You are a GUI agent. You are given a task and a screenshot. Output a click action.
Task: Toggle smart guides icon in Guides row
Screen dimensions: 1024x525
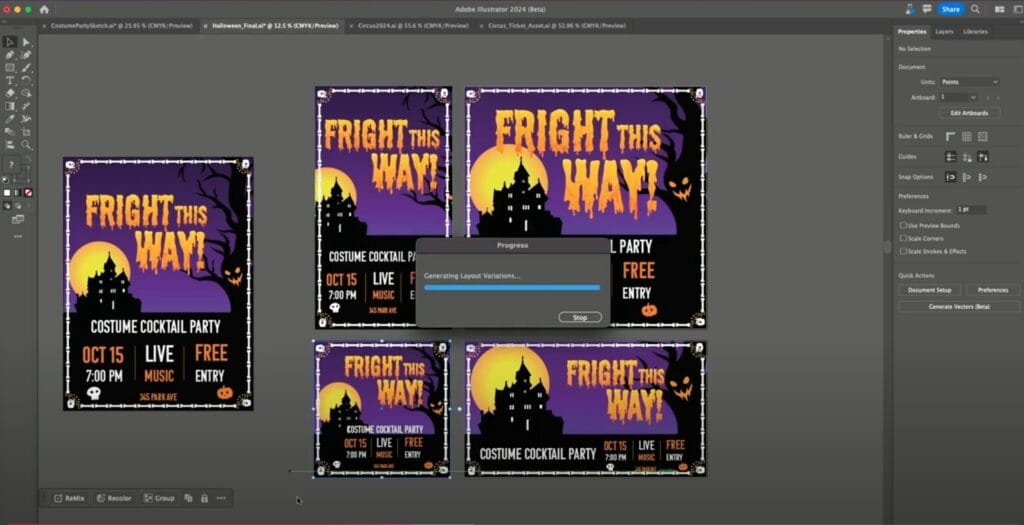(x=983, y=157)
